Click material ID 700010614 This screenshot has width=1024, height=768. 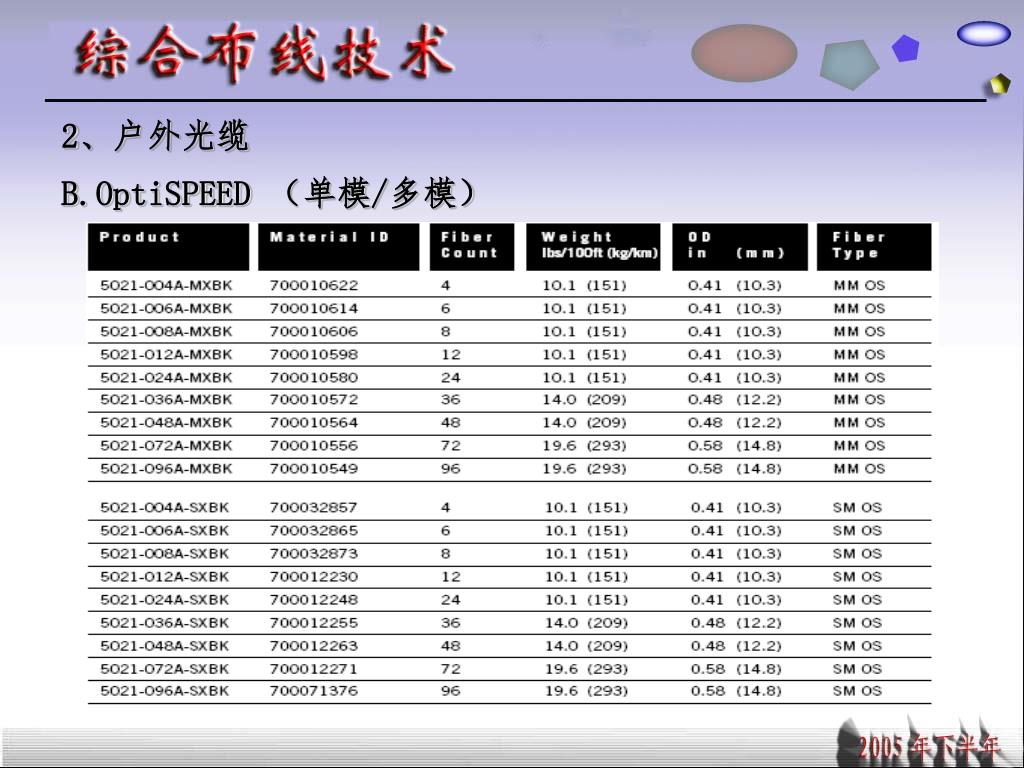[x=314, y=308]
